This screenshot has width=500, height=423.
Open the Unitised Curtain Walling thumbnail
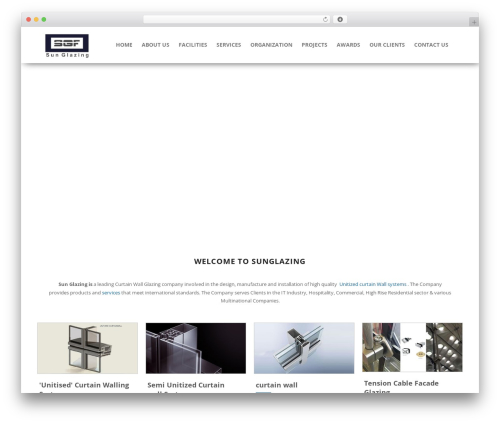[87, 348]
